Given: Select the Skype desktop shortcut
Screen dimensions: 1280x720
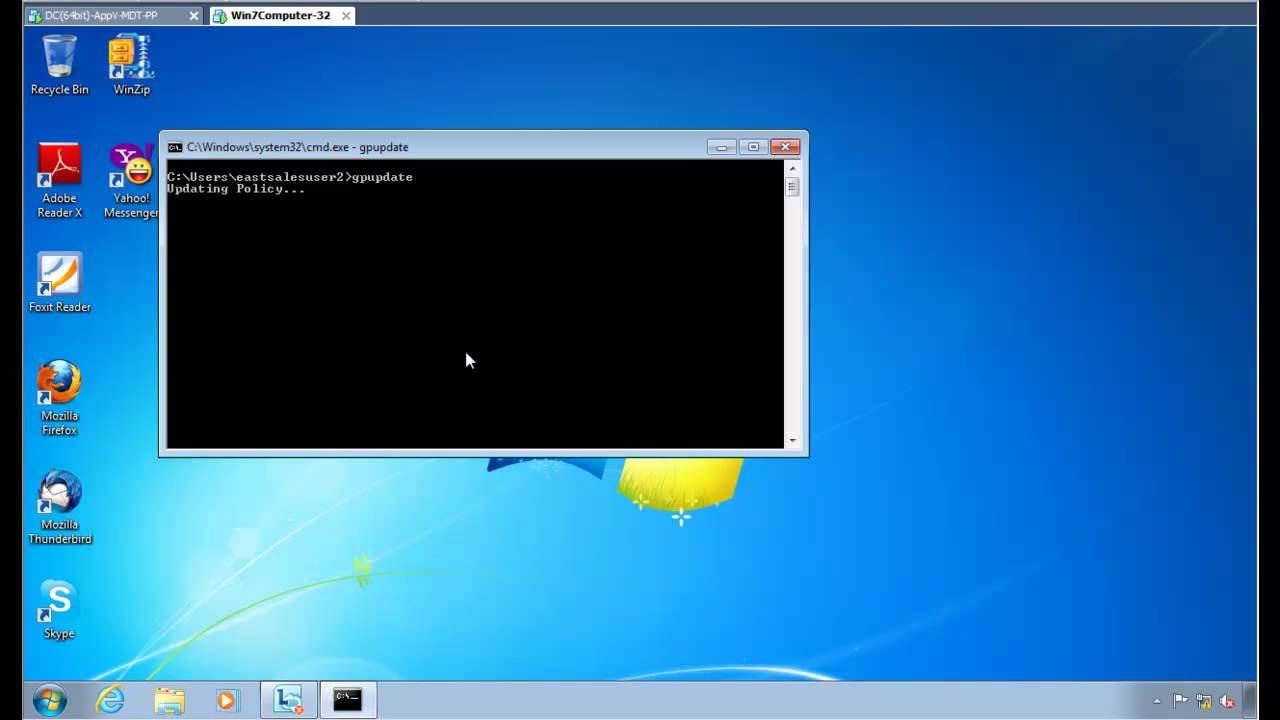Looking at the screenshot, I should tap(59, 609).
